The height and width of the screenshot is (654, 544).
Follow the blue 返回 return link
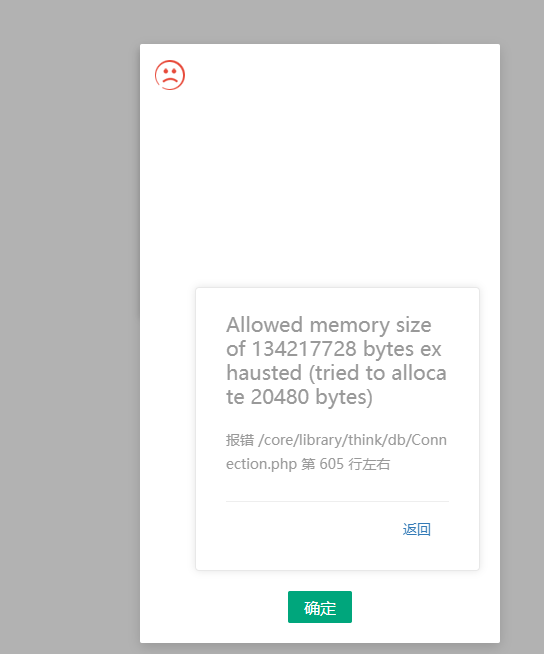(x=416, y=529)
